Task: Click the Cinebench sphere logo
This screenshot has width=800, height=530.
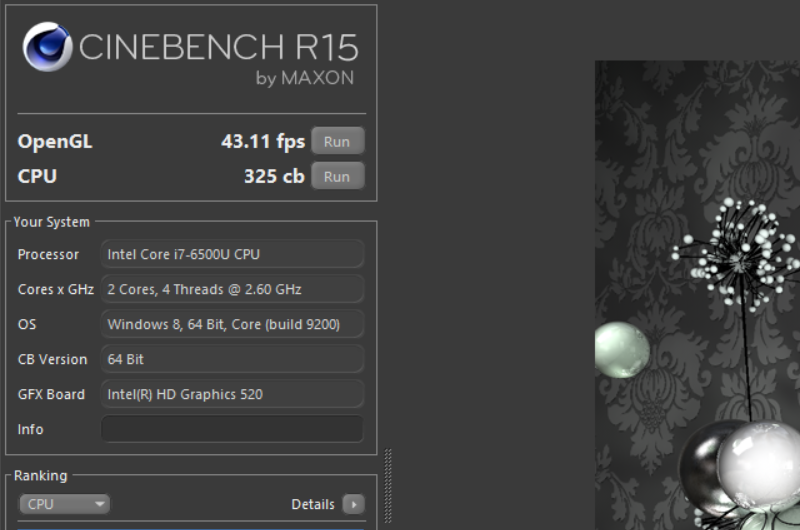Action: (x=47, y=46)
